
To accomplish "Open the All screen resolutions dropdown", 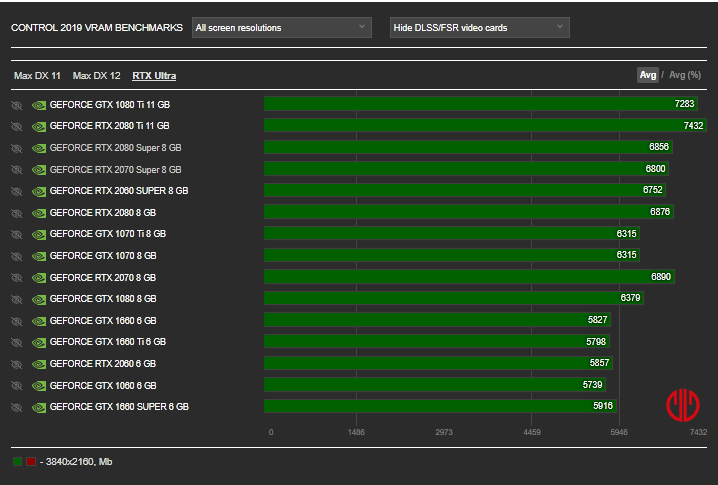I will [x=282, y=27].
